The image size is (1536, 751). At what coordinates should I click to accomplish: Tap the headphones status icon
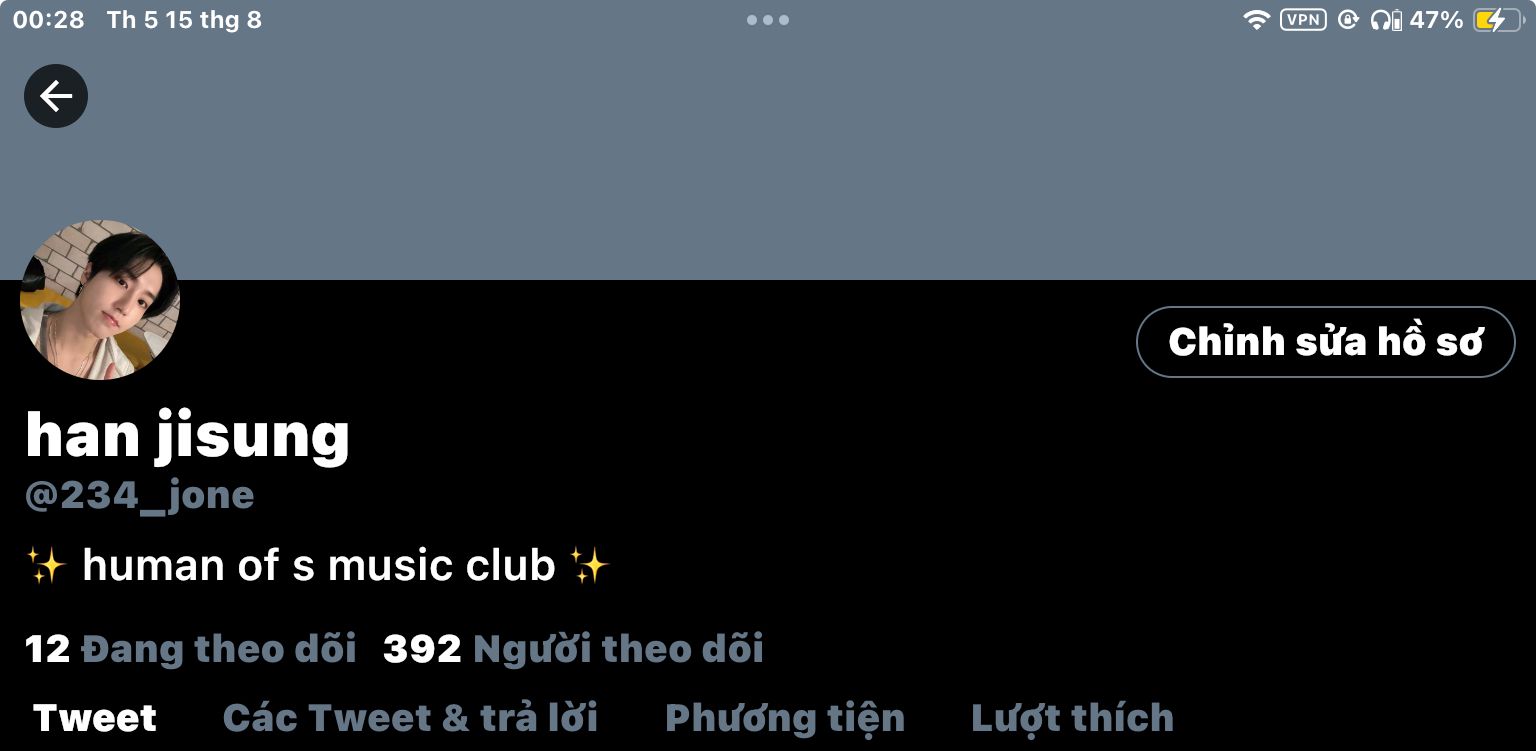coord(1386,20)
